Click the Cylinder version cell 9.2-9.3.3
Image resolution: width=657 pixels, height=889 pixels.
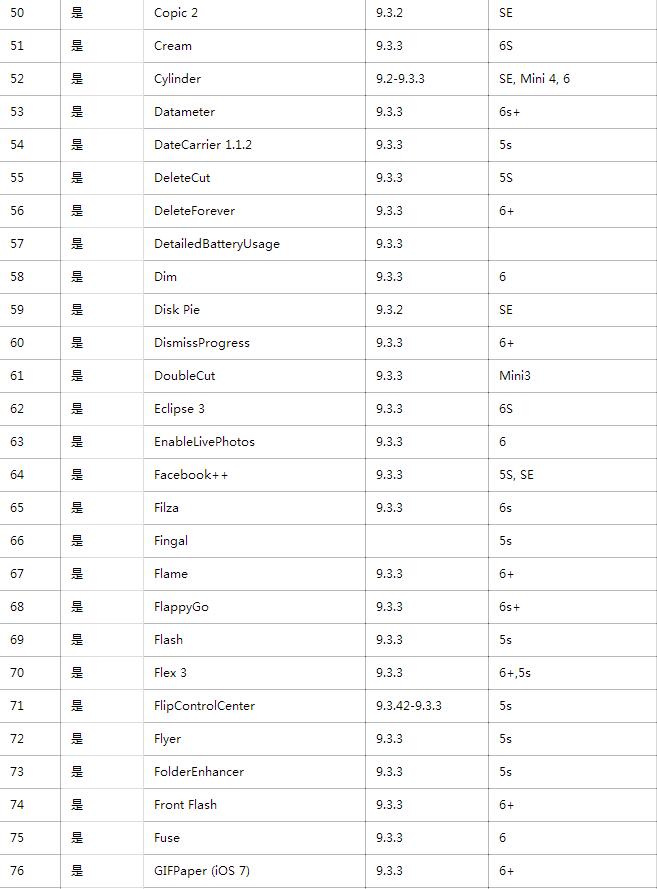(x=400, y=79)
